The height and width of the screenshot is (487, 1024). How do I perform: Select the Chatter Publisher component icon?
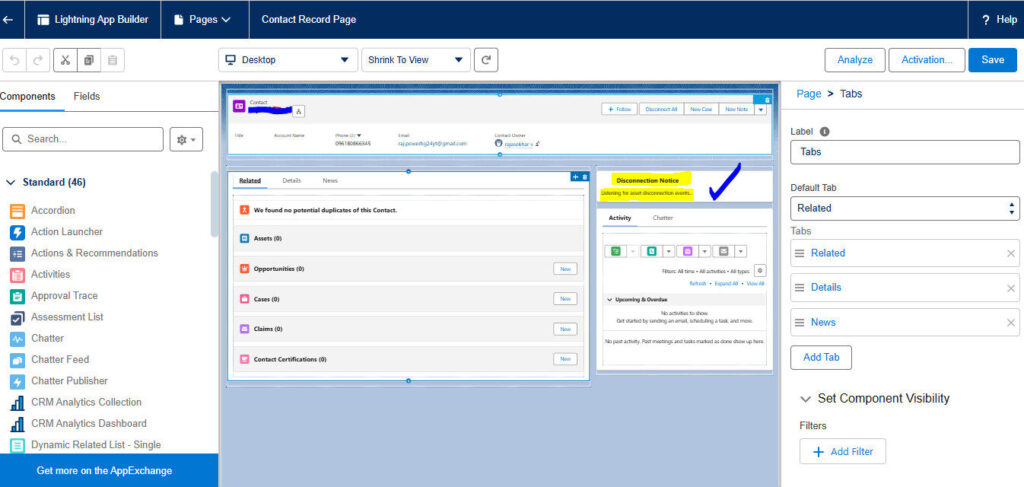point(18,381)
